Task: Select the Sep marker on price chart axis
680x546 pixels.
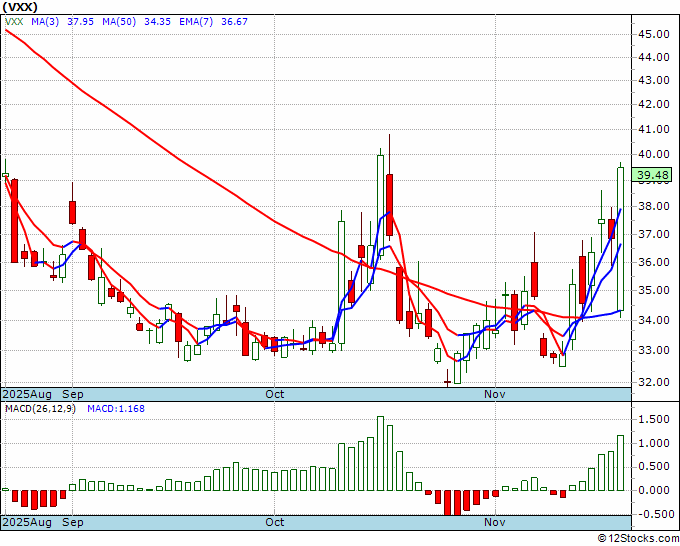Action: pos(73,394)
